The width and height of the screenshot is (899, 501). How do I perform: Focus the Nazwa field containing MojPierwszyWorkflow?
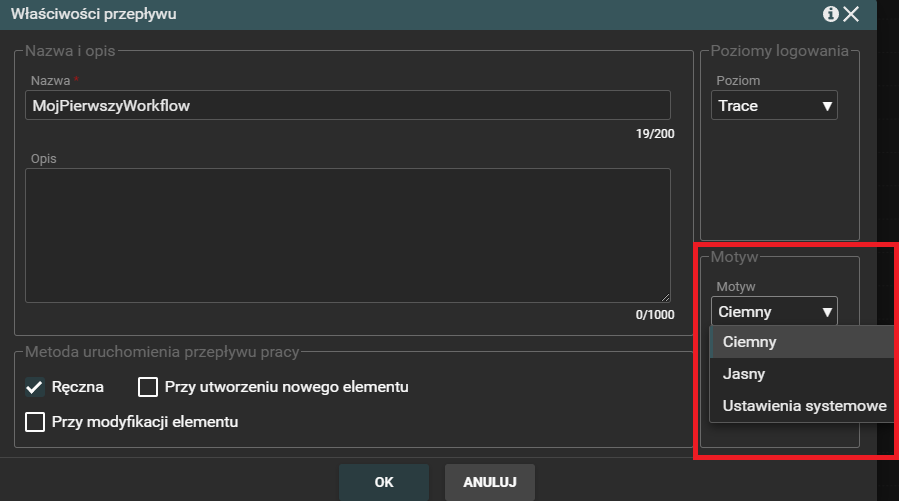[347, 105]
